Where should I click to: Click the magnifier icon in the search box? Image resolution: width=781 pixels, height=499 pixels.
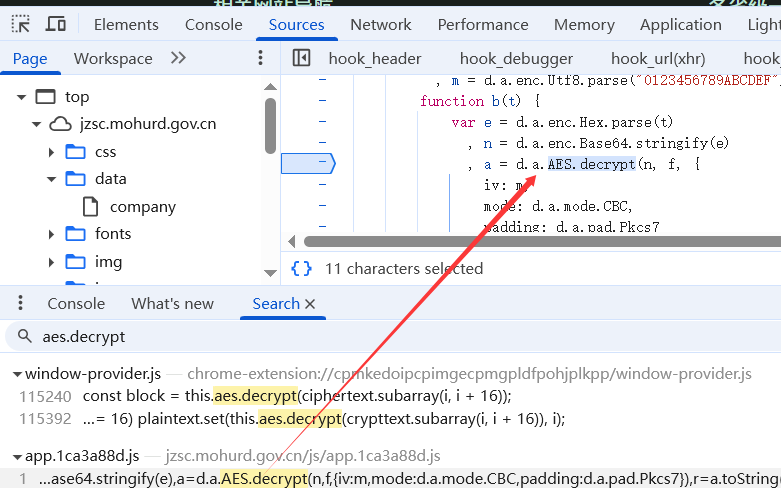[x=21, y=336]
